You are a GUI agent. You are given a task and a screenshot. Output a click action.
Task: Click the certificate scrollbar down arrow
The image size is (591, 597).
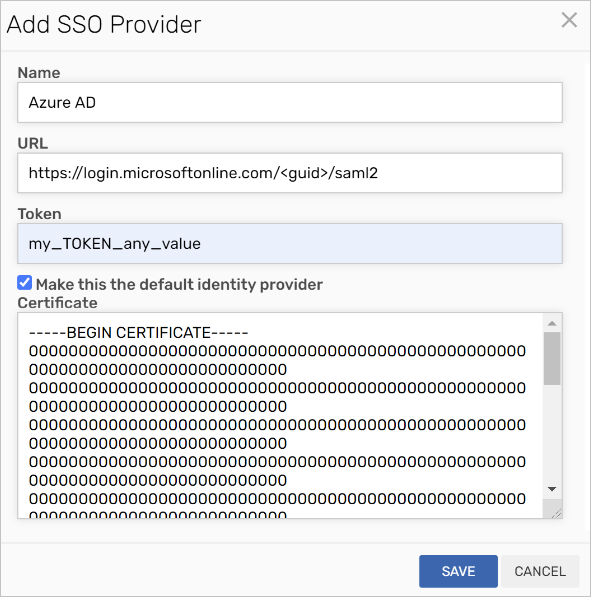552,489
